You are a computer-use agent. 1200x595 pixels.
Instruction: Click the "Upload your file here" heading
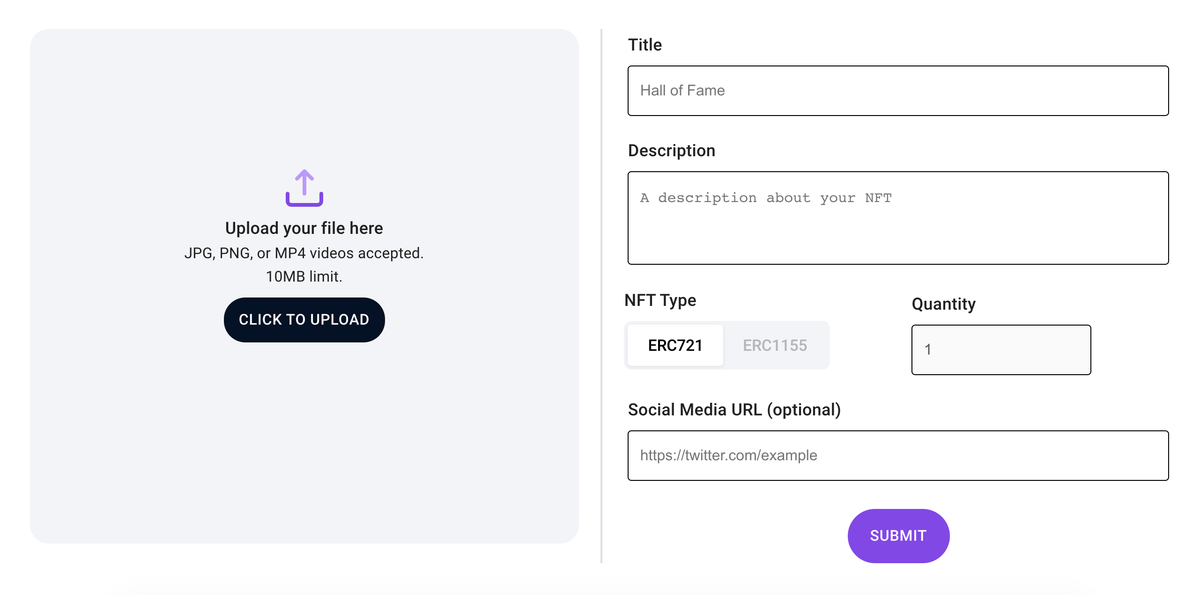tap(304, 228)
